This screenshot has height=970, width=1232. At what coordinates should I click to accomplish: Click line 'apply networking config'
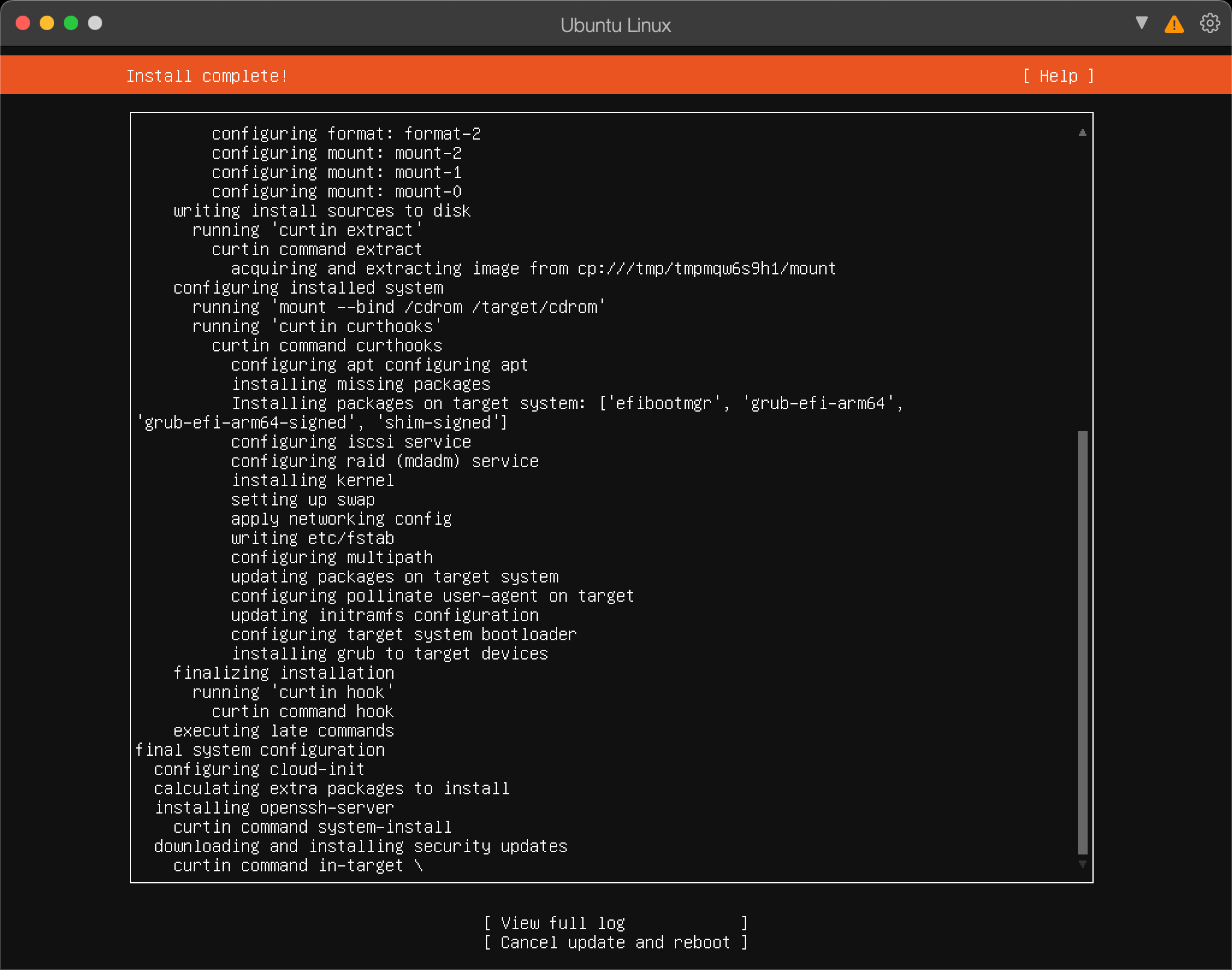tap(341, 519)
